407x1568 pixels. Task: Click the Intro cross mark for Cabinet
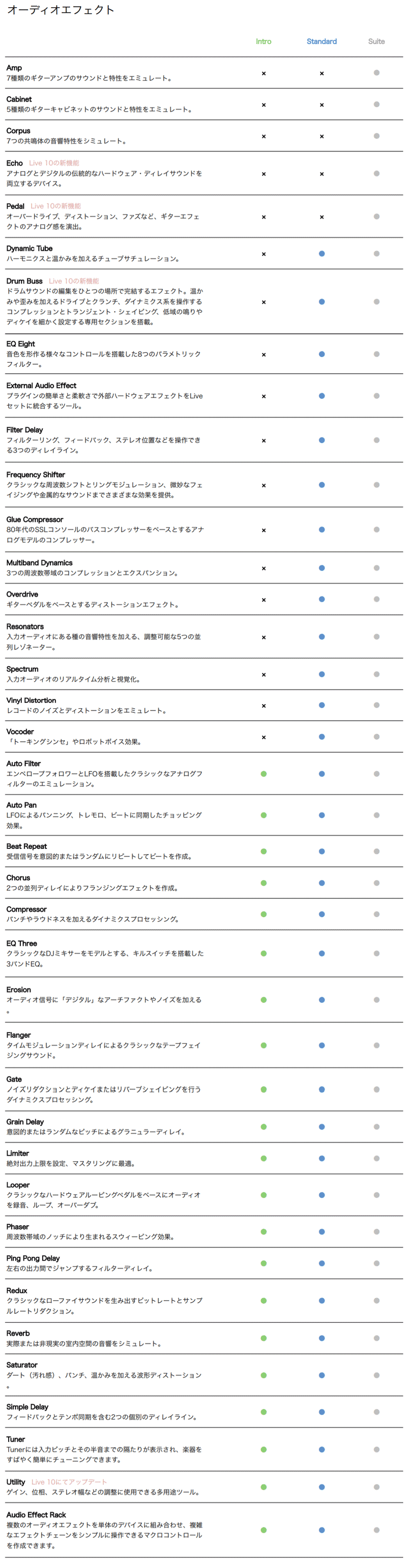tap(264, 105)
